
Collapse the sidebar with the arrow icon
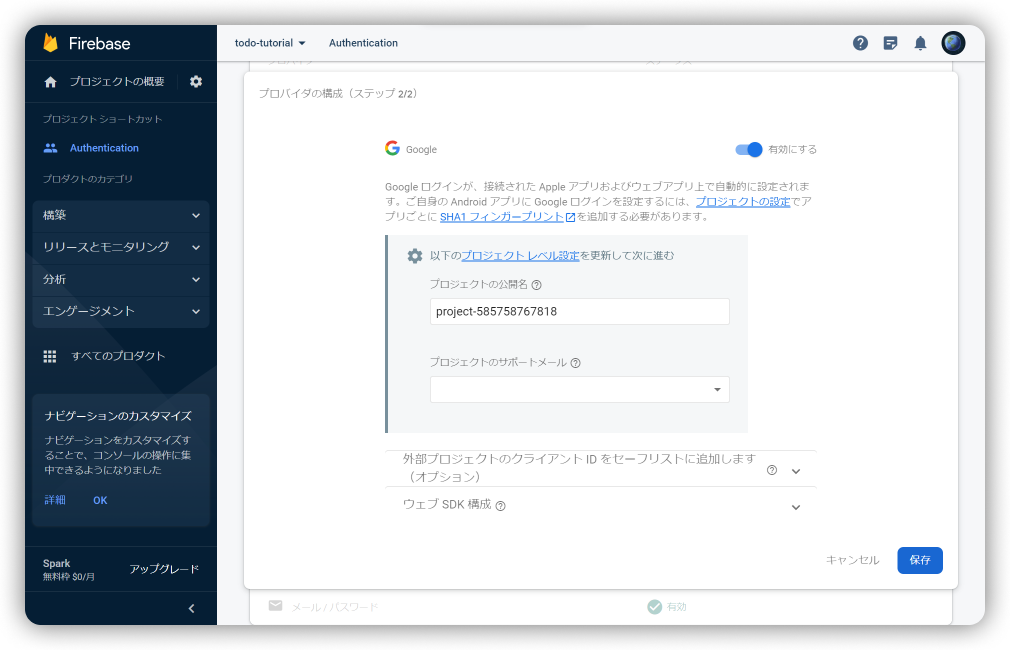pos(191,608)
